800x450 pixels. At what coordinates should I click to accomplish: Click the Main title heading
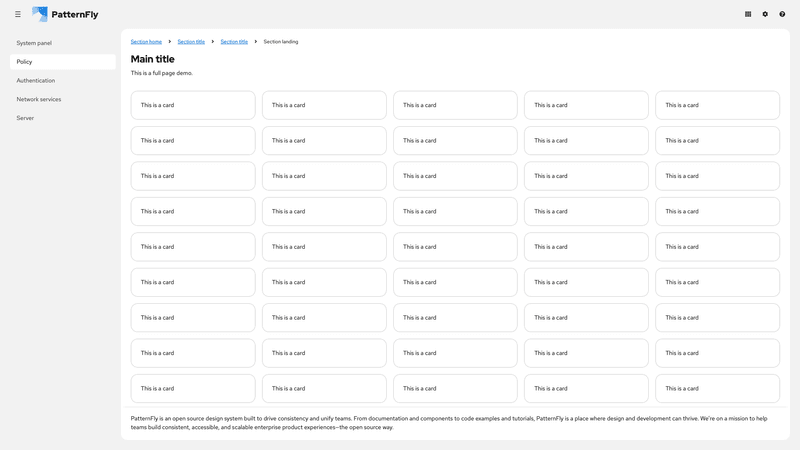(152, 59)
